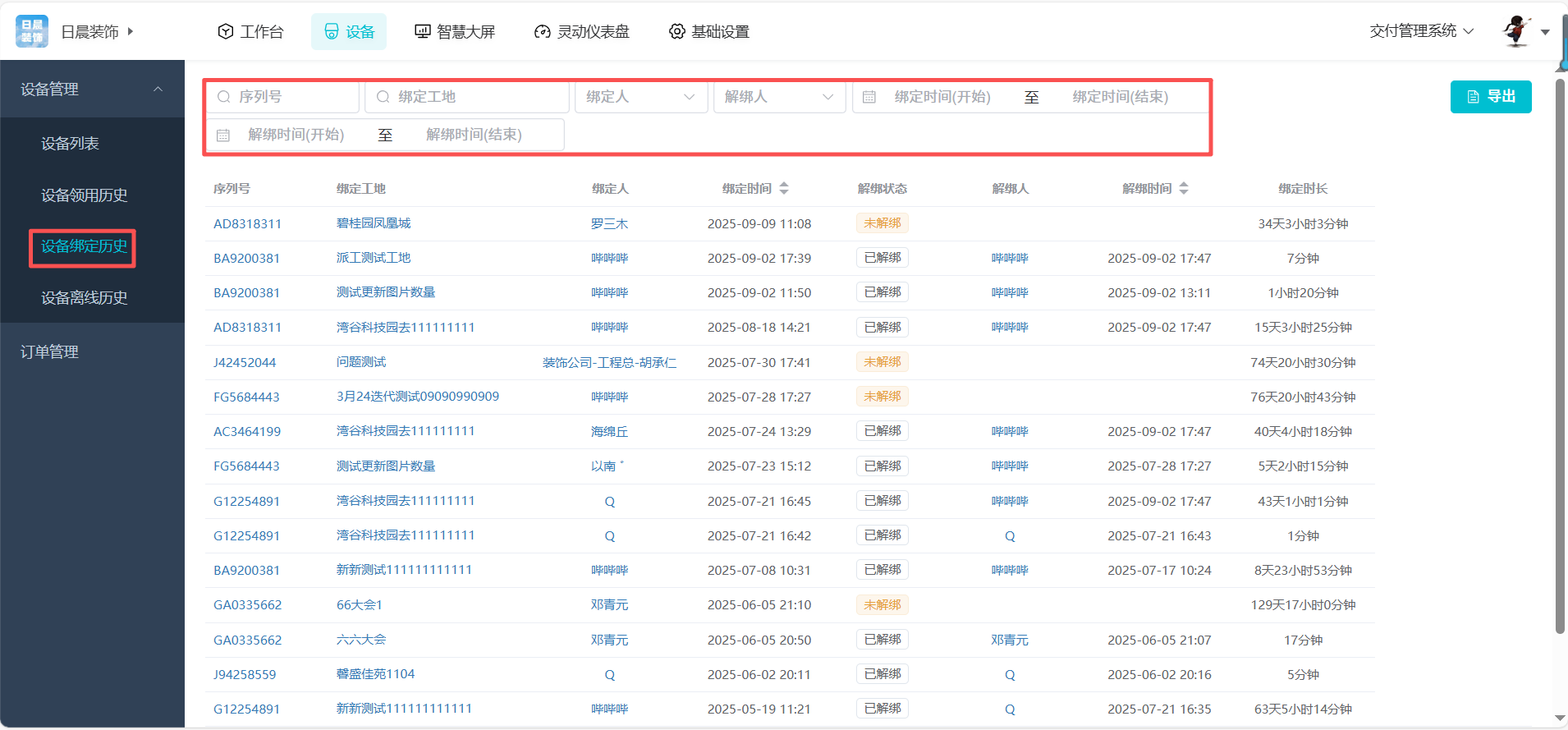1568x730 pixels.
Task: Click calendar icon in 解绑时间 range field
Action: [x=223, y=135]
